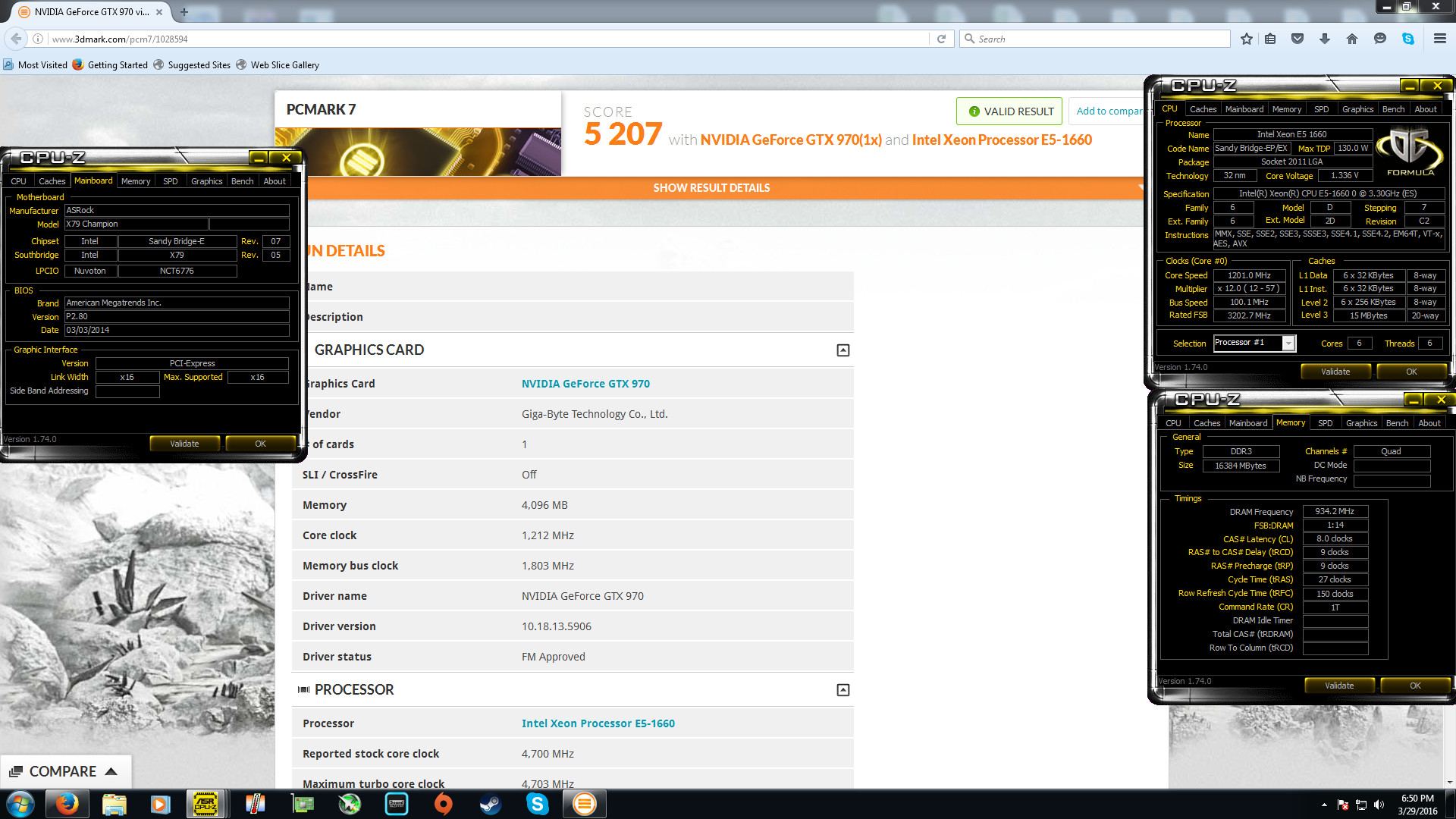This screenshot has width=1456, height=819.
Task: Show site information icon in the address bar
Action: coord(38,39)
